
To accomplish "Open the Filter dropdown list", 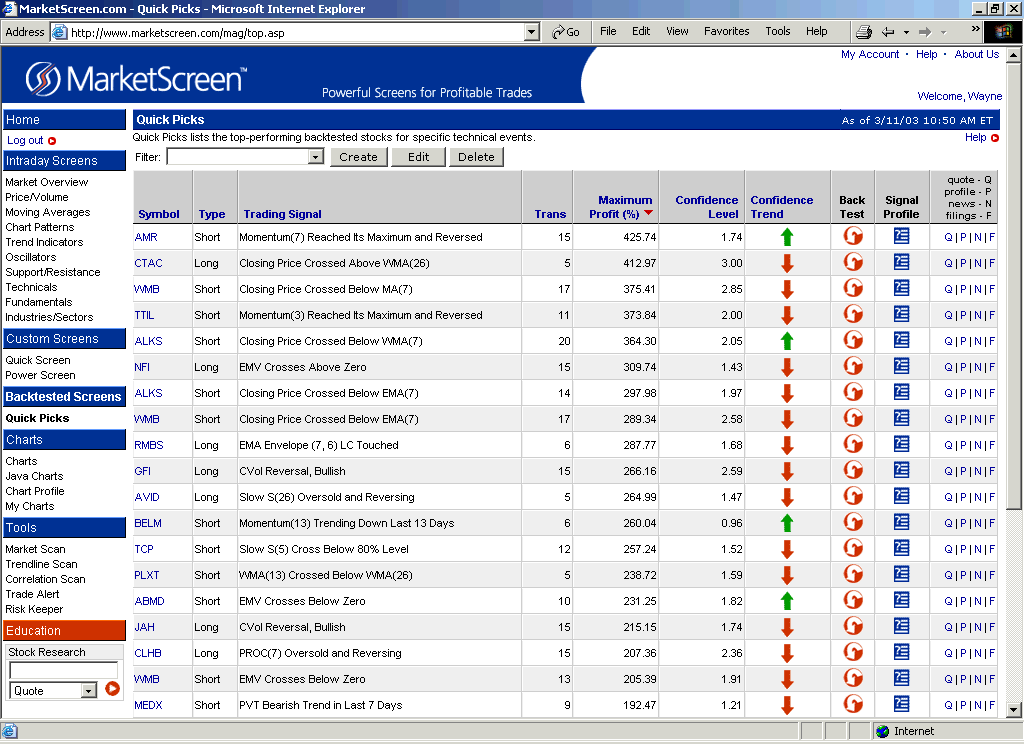I will [316, 157].
